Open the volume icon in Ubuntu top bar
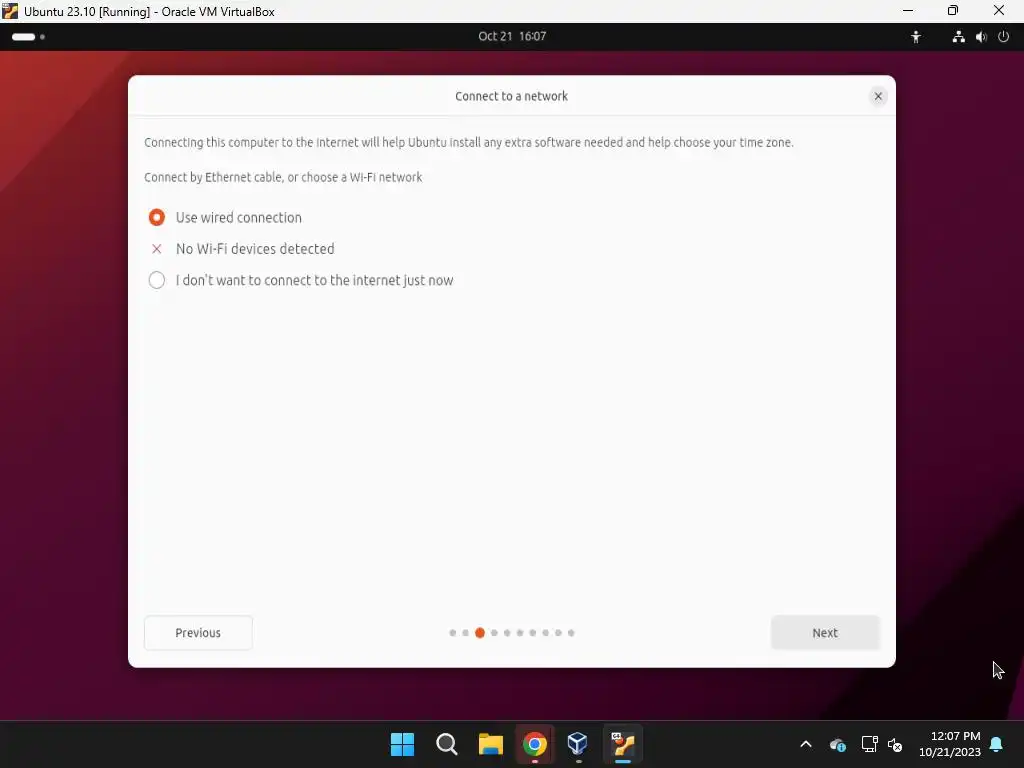 tap(981, 37)
